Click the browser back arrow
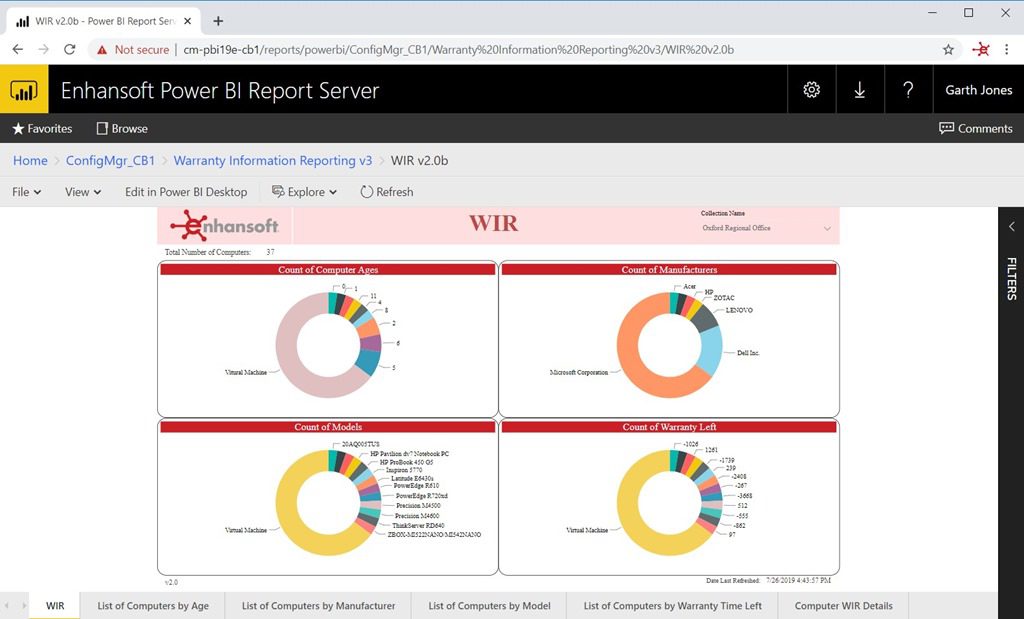 17,48
